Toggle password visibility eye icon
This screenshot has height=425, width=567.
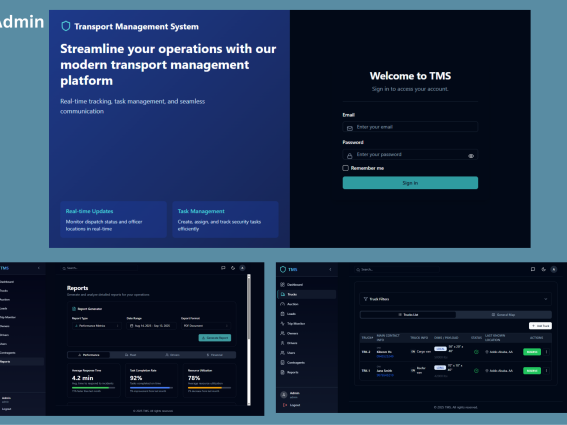471,156
